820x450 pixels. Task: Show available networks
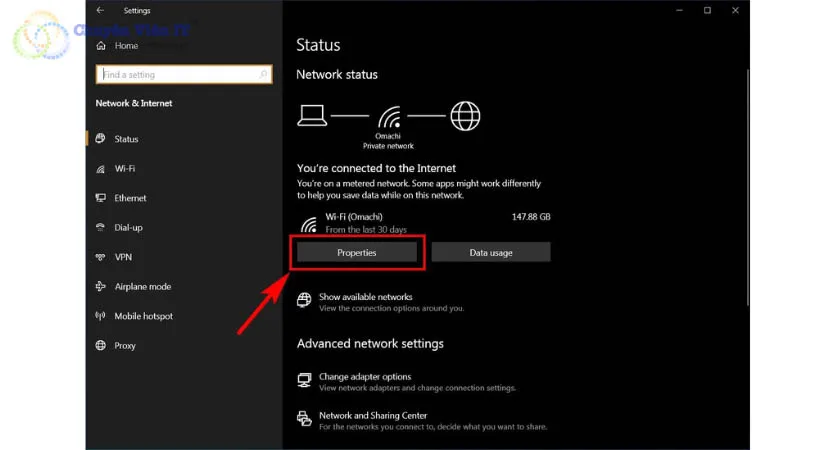(365, 297)
